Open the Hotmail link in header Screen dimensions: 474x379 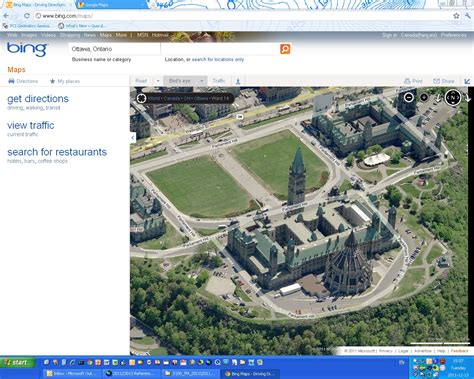(160, 35)
